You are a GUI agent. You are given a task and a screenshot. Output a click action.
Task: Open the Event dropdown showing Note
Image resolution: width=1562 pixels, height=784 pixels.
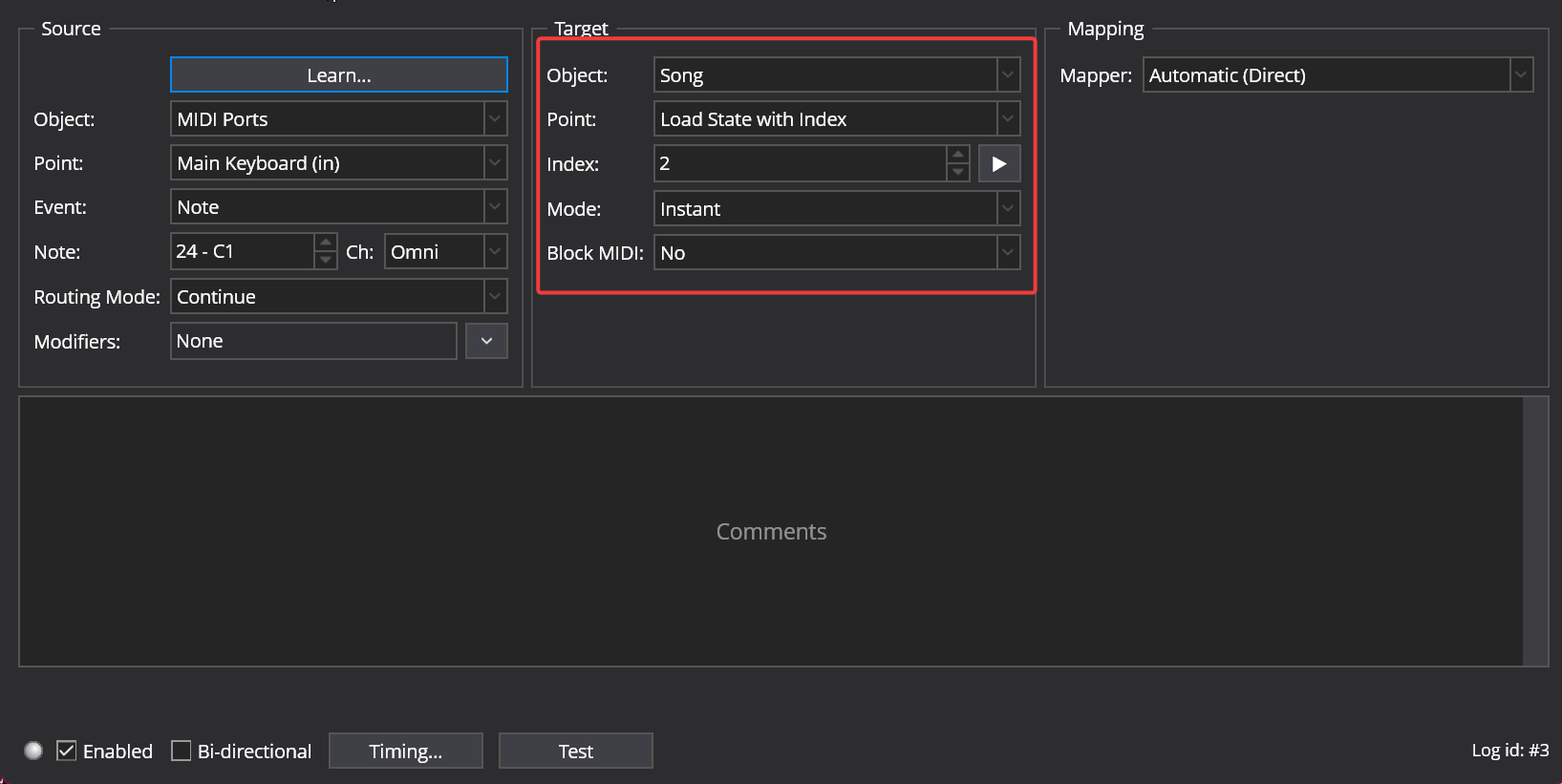click(x=338, y=207)
